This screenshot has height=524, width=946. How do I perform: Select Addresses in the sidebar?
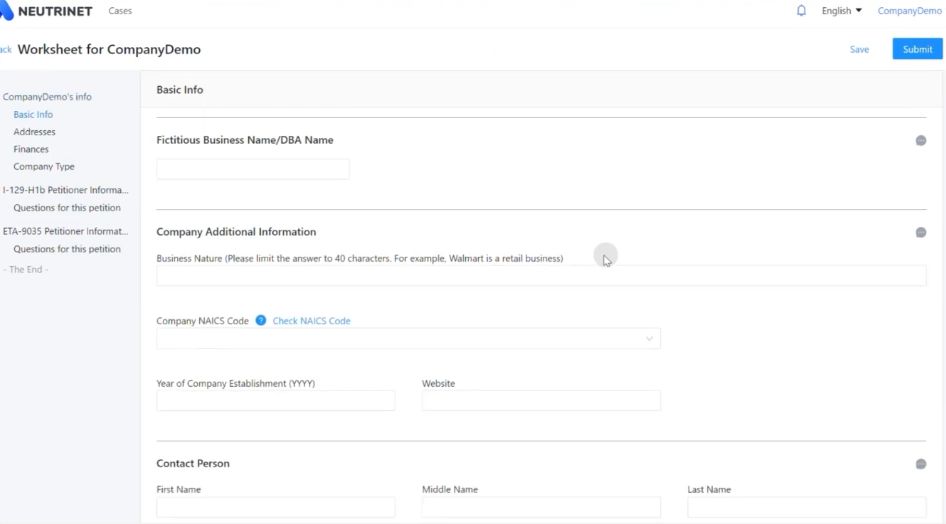34,131
